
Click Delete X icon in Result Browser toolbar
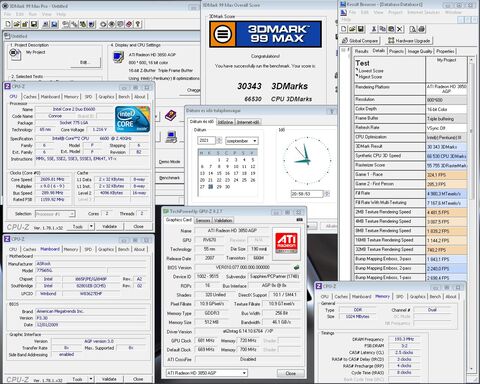click(x=400, y=29)
